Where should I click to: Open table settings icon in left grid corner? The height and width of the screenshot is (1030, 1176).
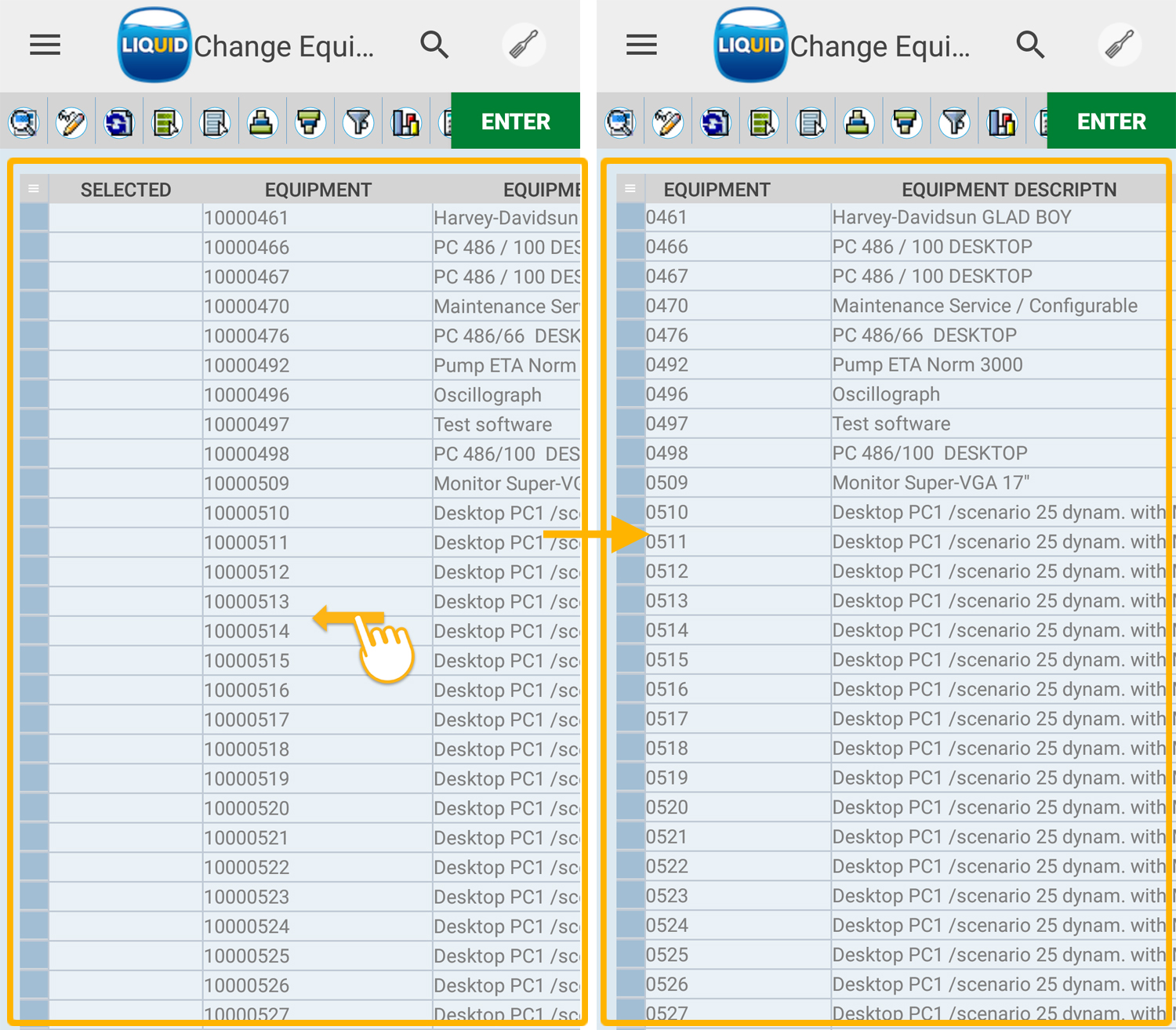[34, 189]
